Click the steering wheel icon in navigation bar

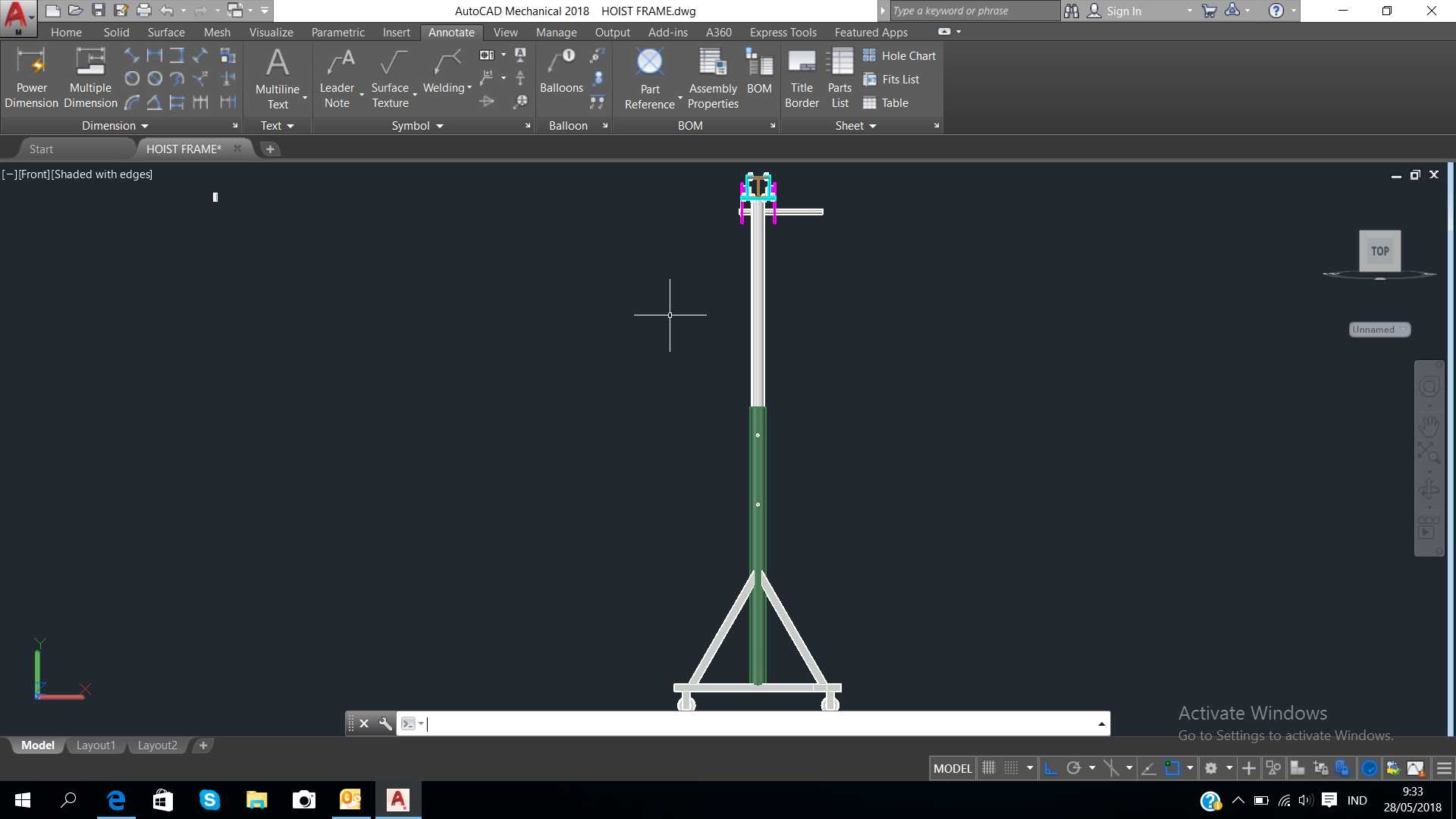[x=1429, y=387]
